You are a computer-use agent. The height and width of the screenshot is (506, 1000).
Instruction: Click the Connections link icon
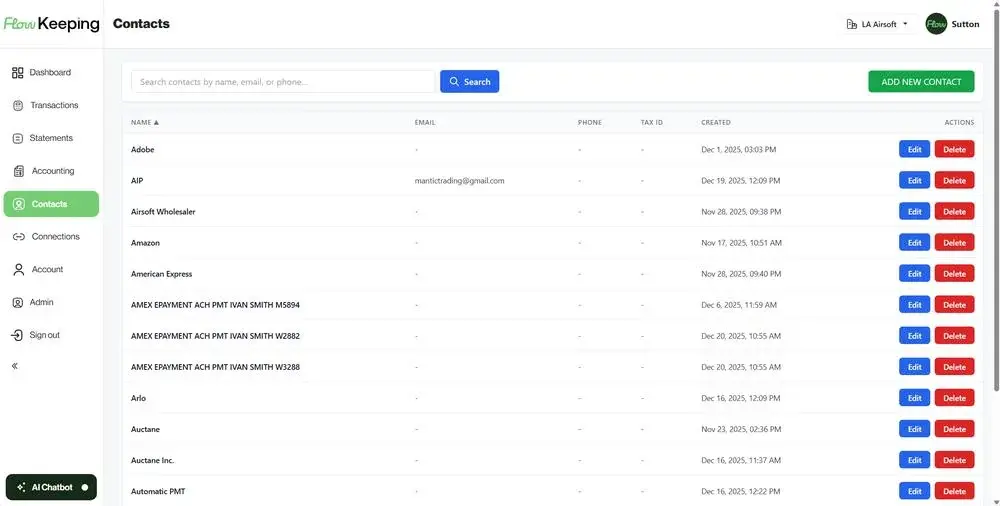18,237
